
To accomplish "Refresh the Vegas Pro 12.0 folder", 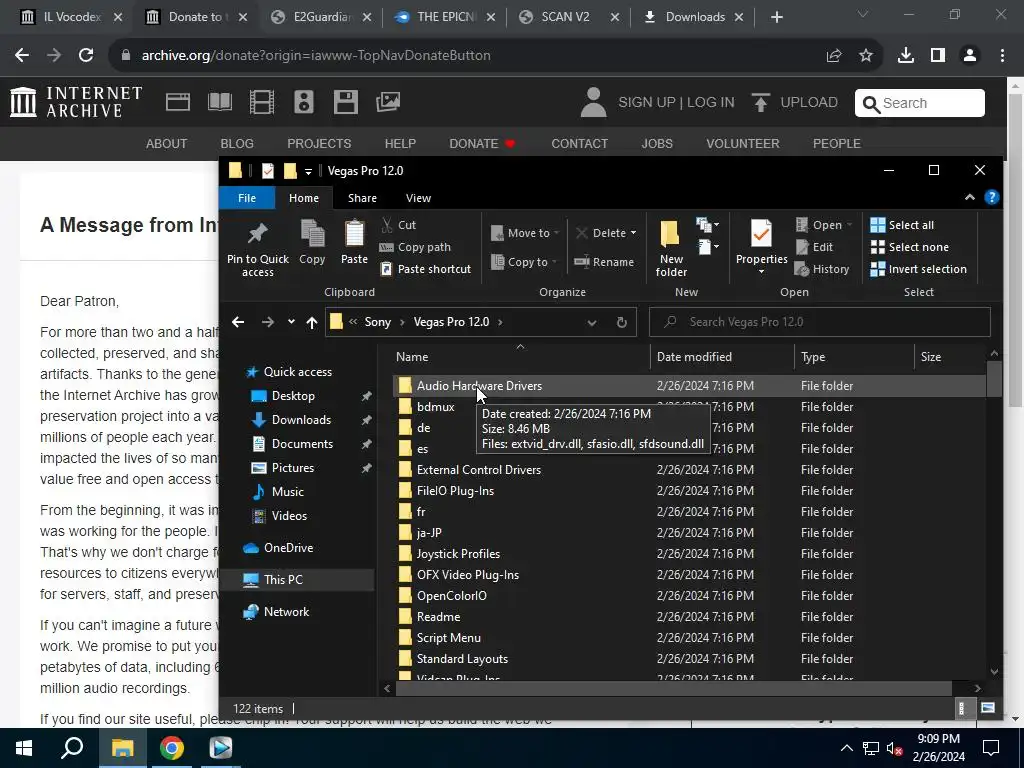I will coord(622,322).
